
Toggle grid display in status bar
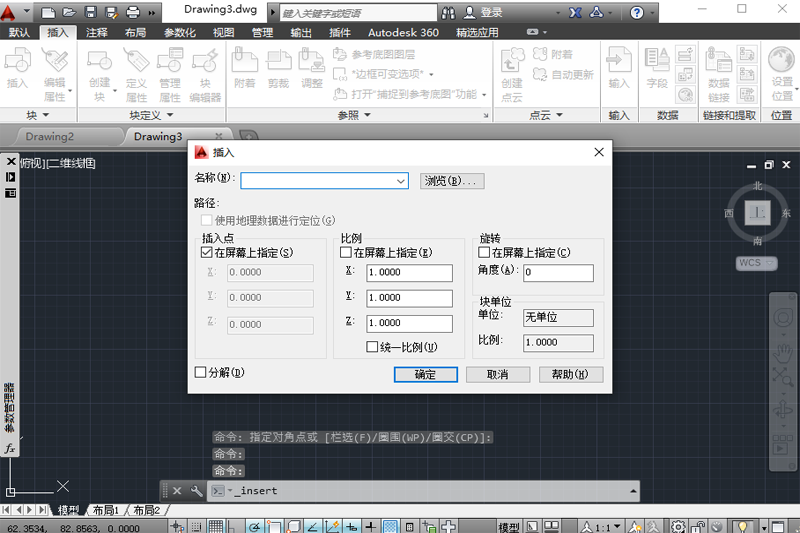point(216,526)
